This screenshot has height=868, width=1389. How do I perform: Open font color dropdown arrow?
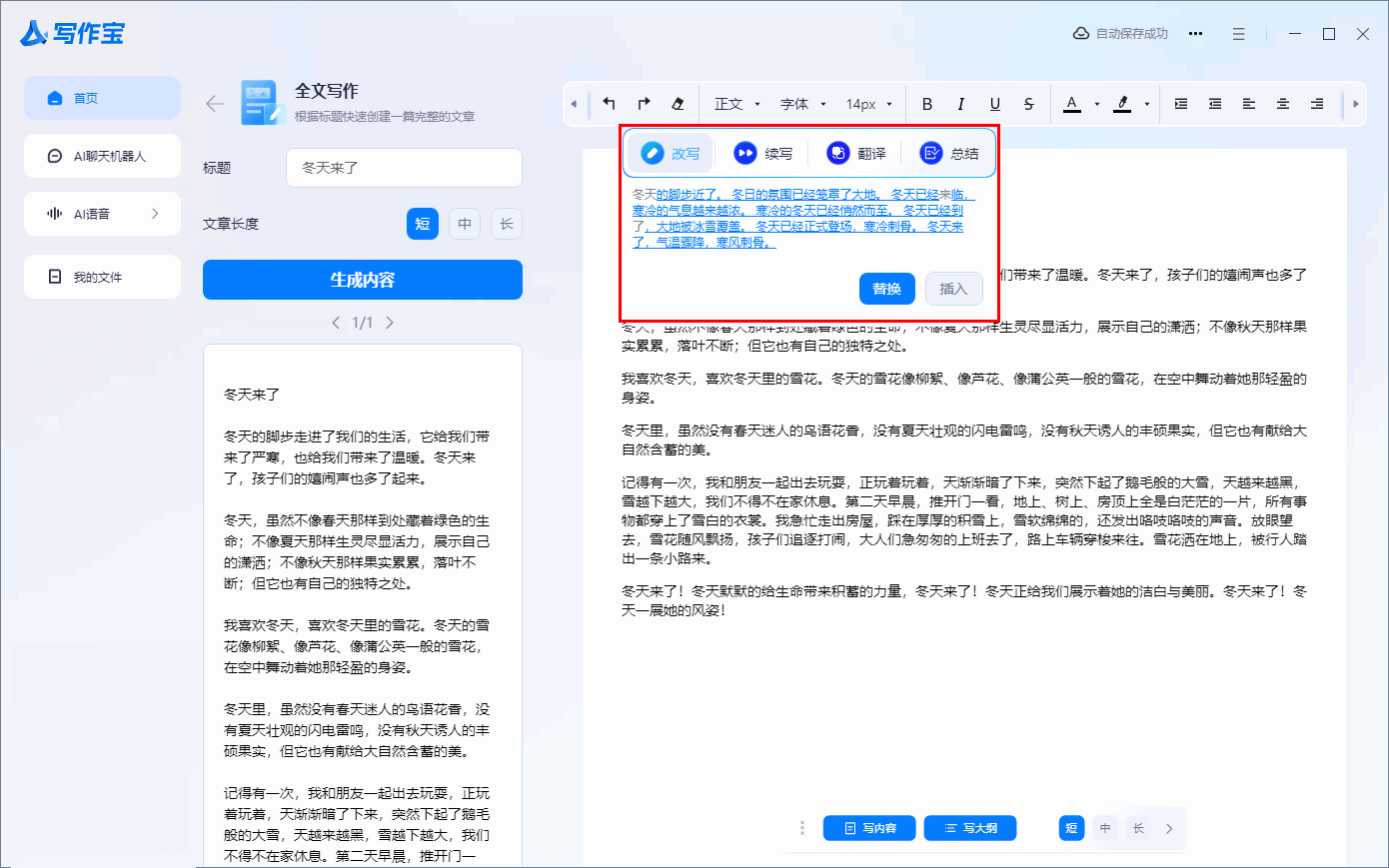point(1096,104)
